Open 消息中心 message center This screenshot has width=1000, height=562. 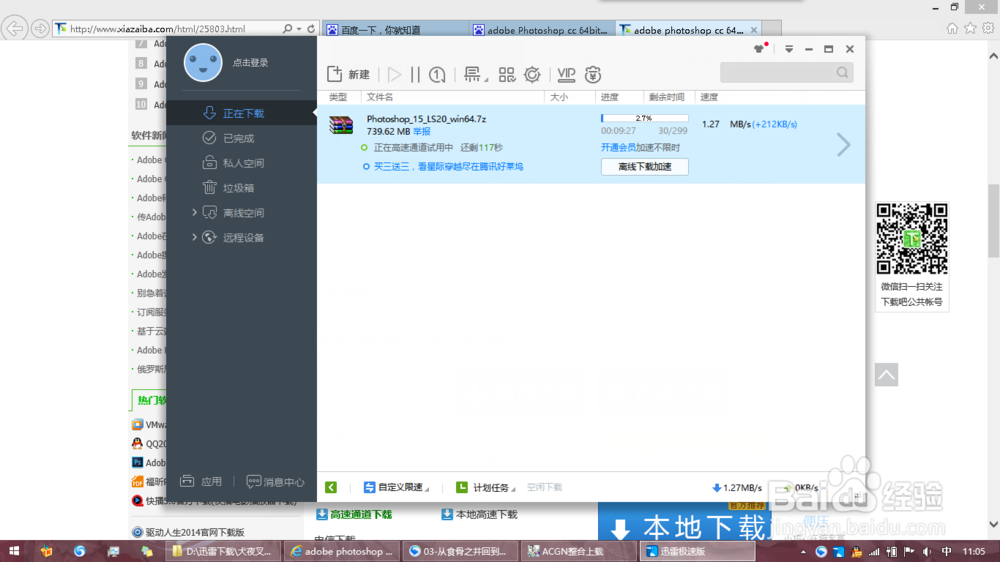point(275,482)
